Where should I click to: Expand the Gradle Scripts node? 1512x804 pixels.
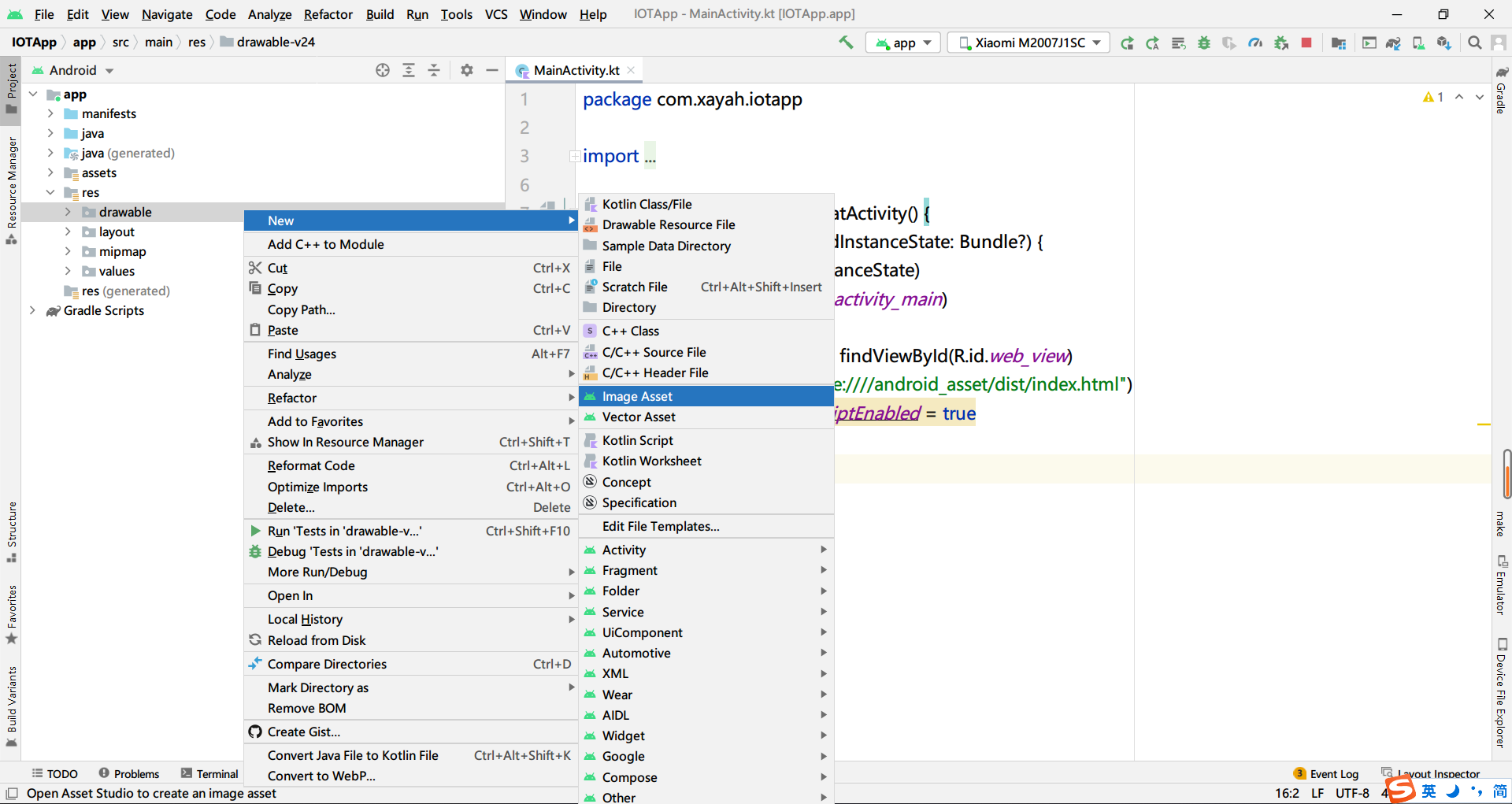pyautogui.click(x=32, y=310)
